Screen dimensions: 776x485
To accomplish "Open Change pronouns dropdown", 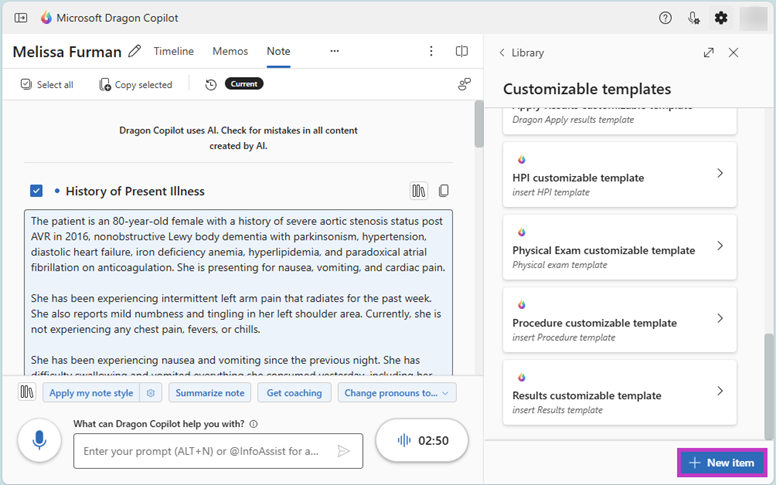I will point(397,393).
